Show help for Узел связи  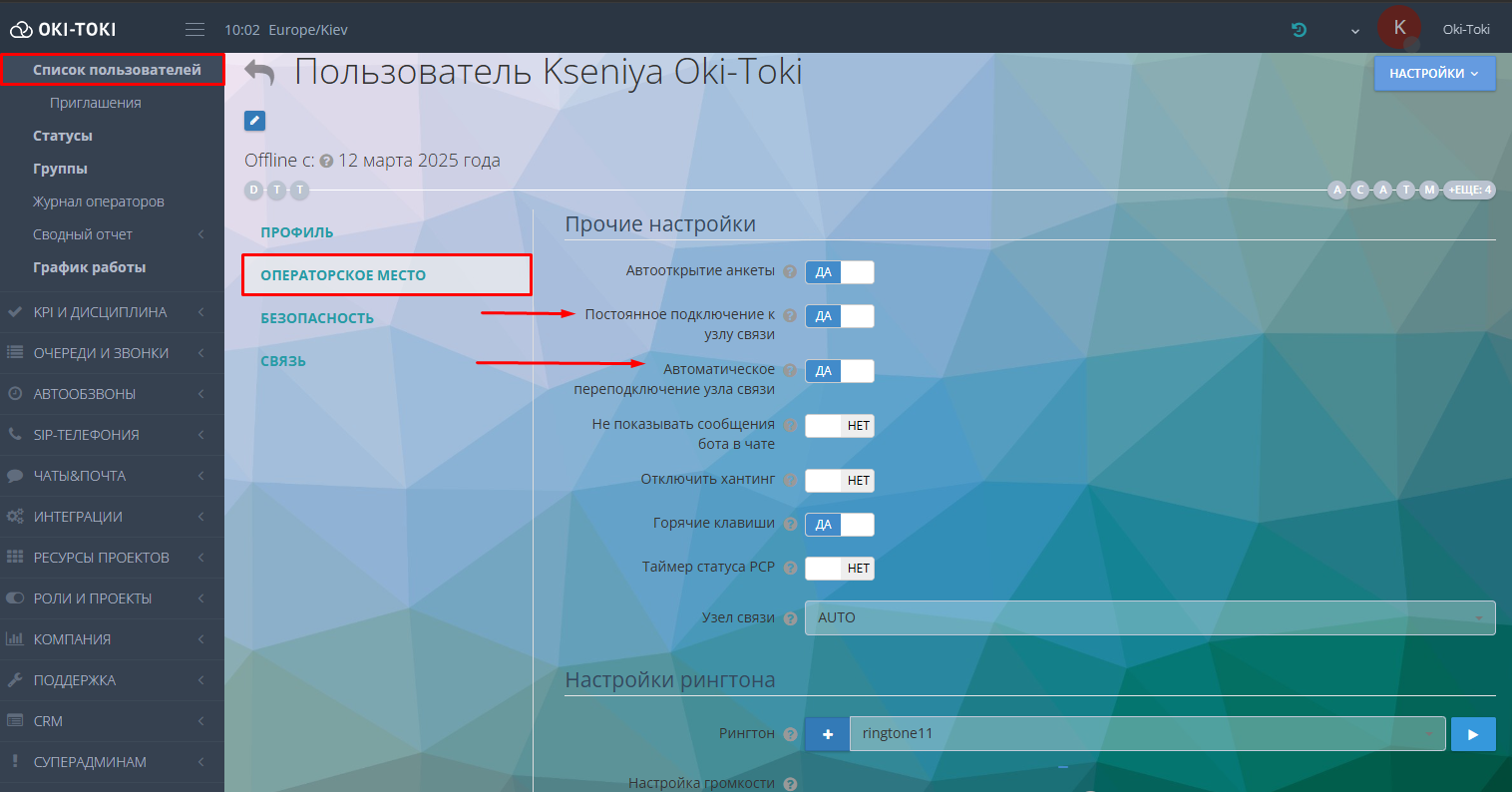pos(790,618)
